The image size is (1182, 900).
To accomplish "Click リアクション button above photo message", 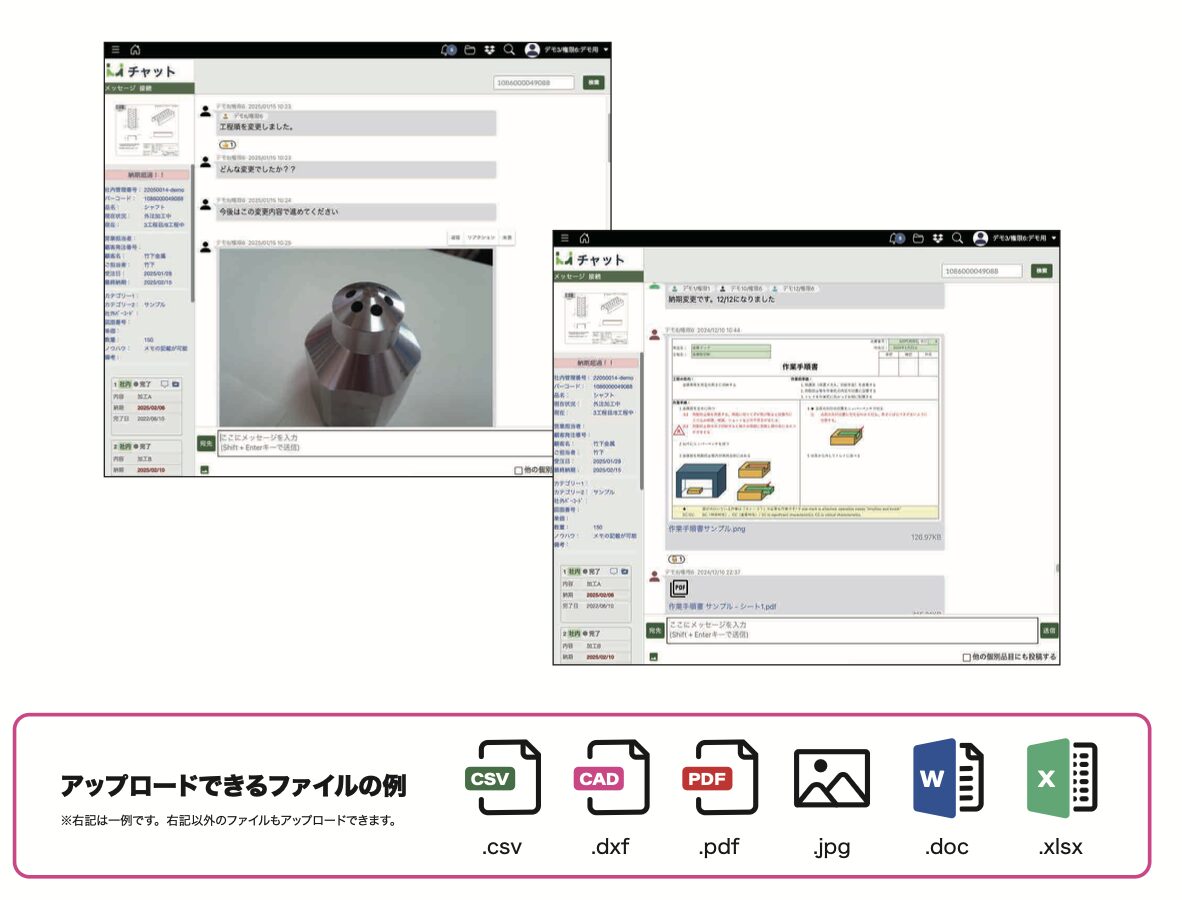I will [481, 237].
